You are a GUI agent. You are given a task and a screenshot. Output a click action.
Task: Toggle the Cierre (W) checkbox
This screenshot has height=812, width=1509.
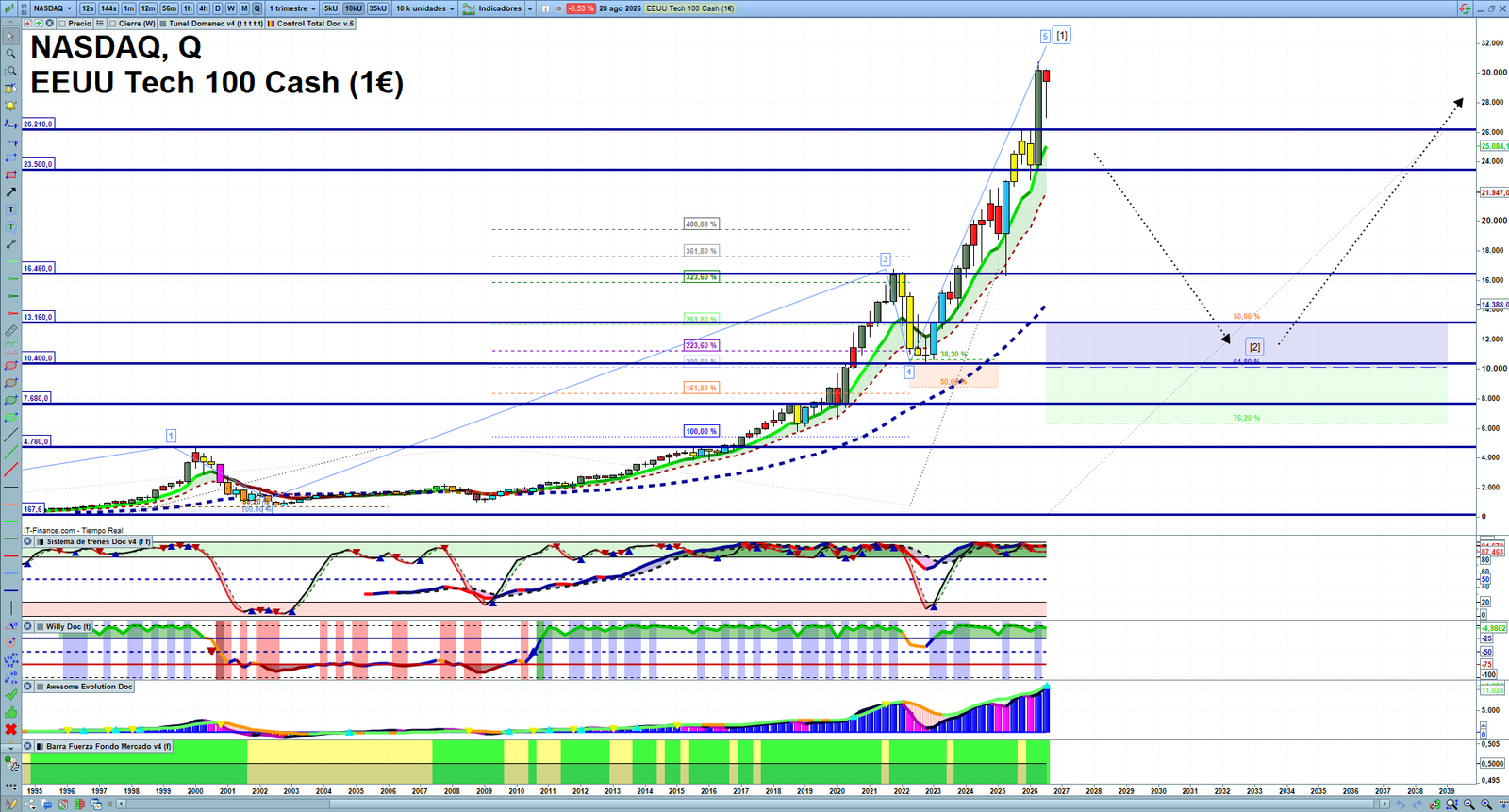[112, 24]
